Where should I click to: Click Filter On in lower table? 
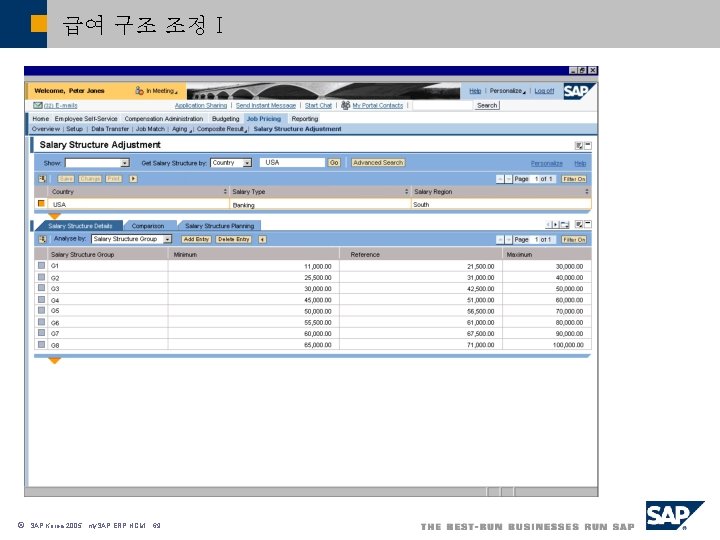click(574, 240)
